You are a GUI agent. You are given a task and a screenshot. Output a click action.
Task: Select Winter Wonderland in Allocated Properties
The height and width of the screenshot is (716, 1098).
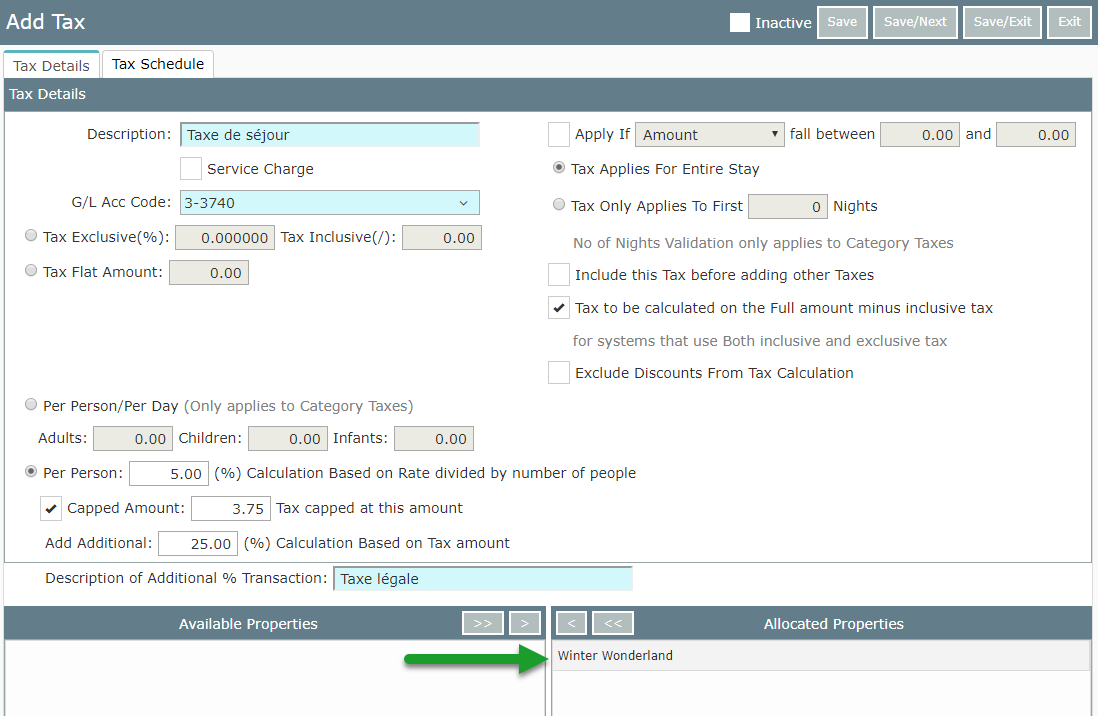(821, 656)
